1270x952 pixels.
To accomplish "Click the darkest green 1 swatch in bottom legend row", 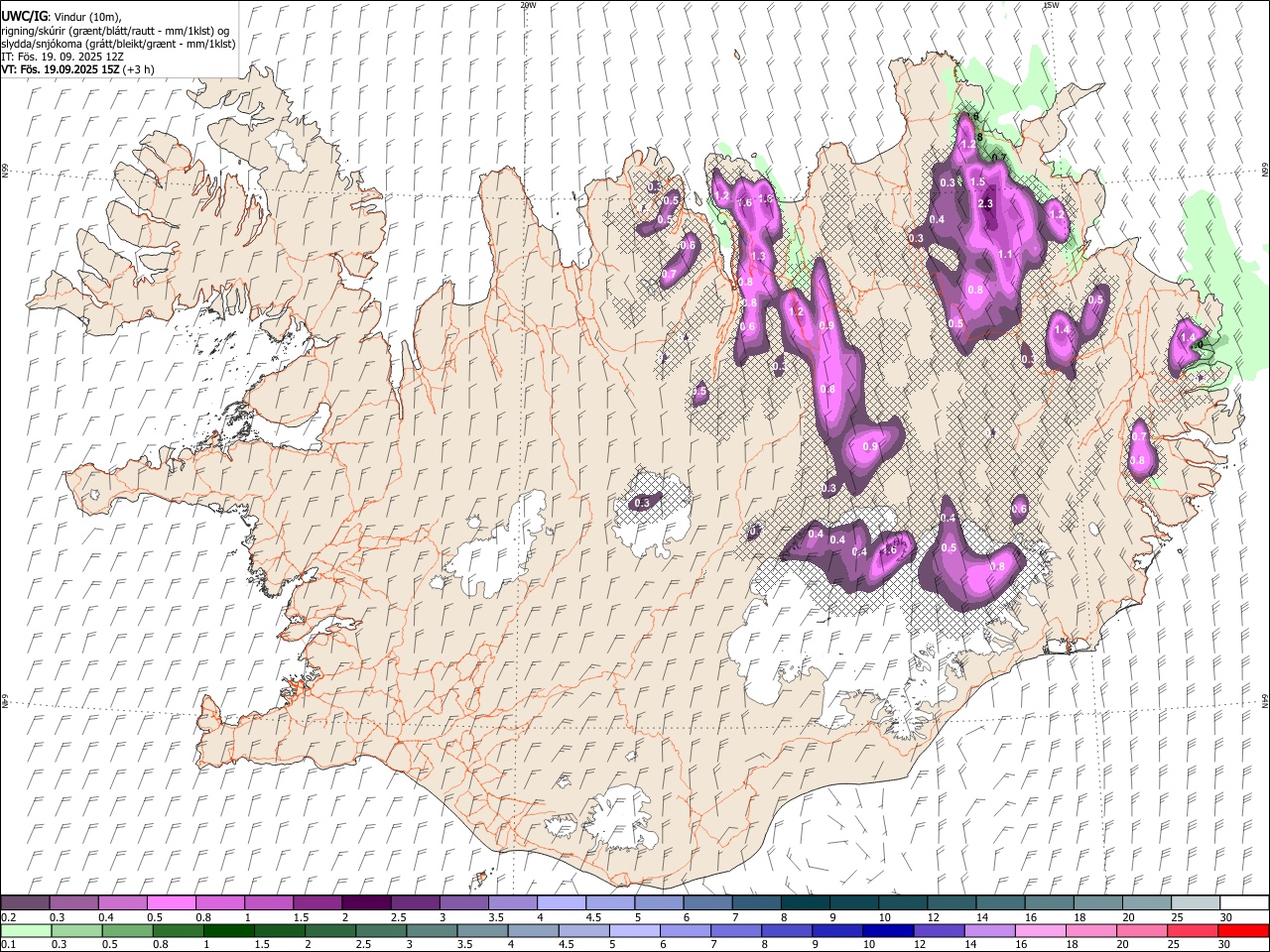I will tap(228, 930).
